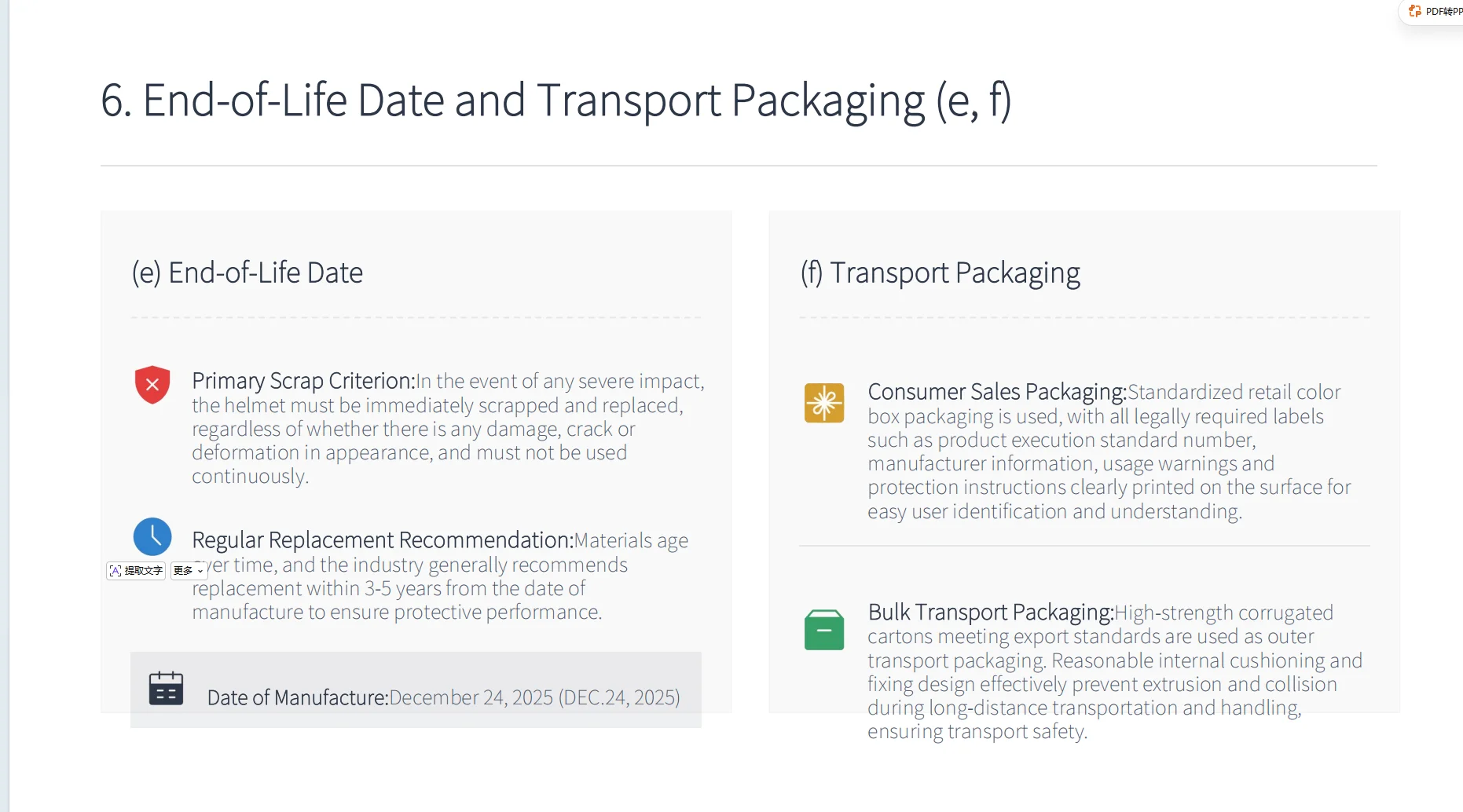The height and width of the screenshot is (812, 1463).
Task: Click the red shield scrap criterion icon
Action: coord(152,385)
